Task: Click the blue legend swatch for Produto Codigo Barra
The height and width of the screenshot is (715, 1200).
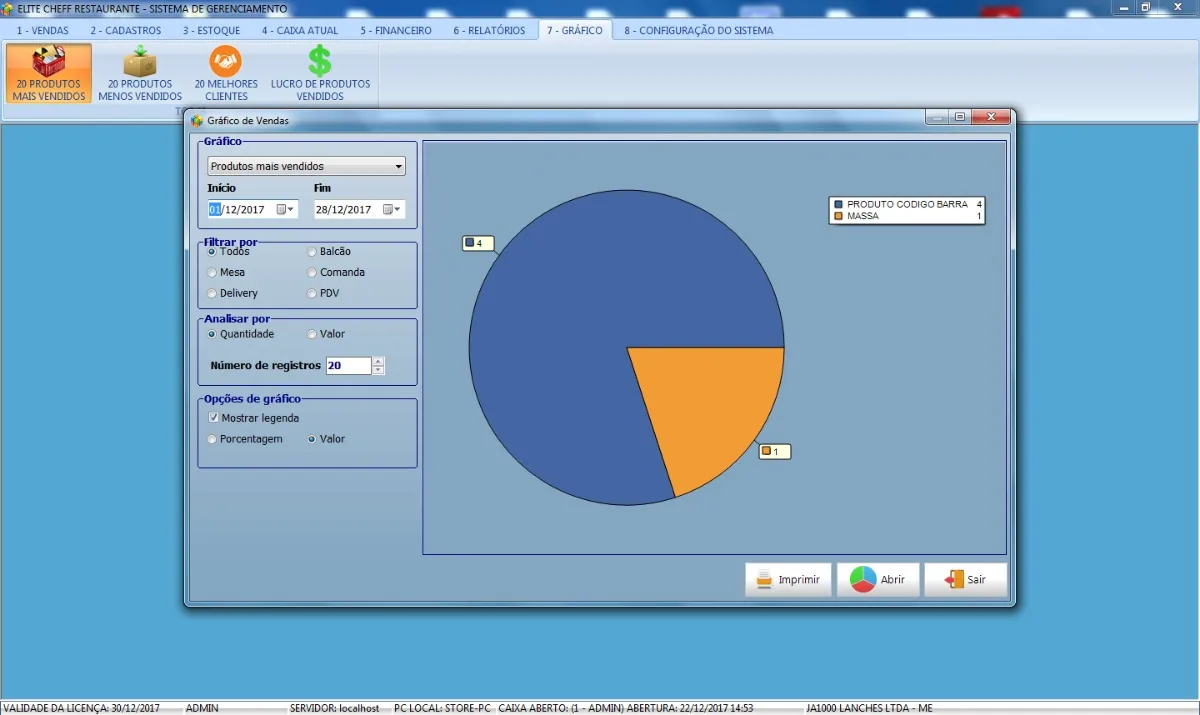Action: [x=839, y=204]
